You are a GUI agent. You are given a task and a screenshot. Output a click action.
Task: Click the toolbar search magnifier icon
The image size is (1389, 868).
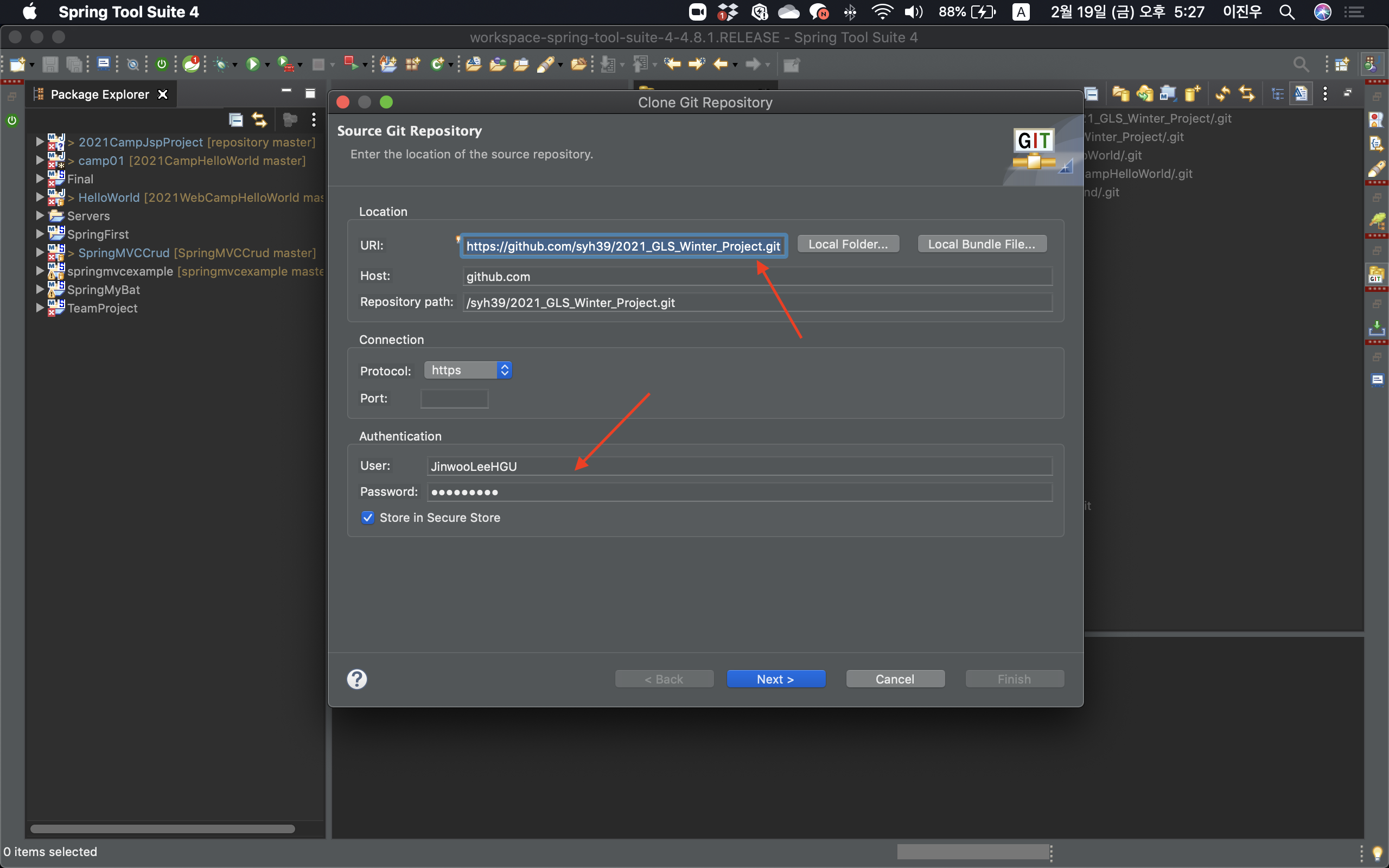tap(1301, 65)
